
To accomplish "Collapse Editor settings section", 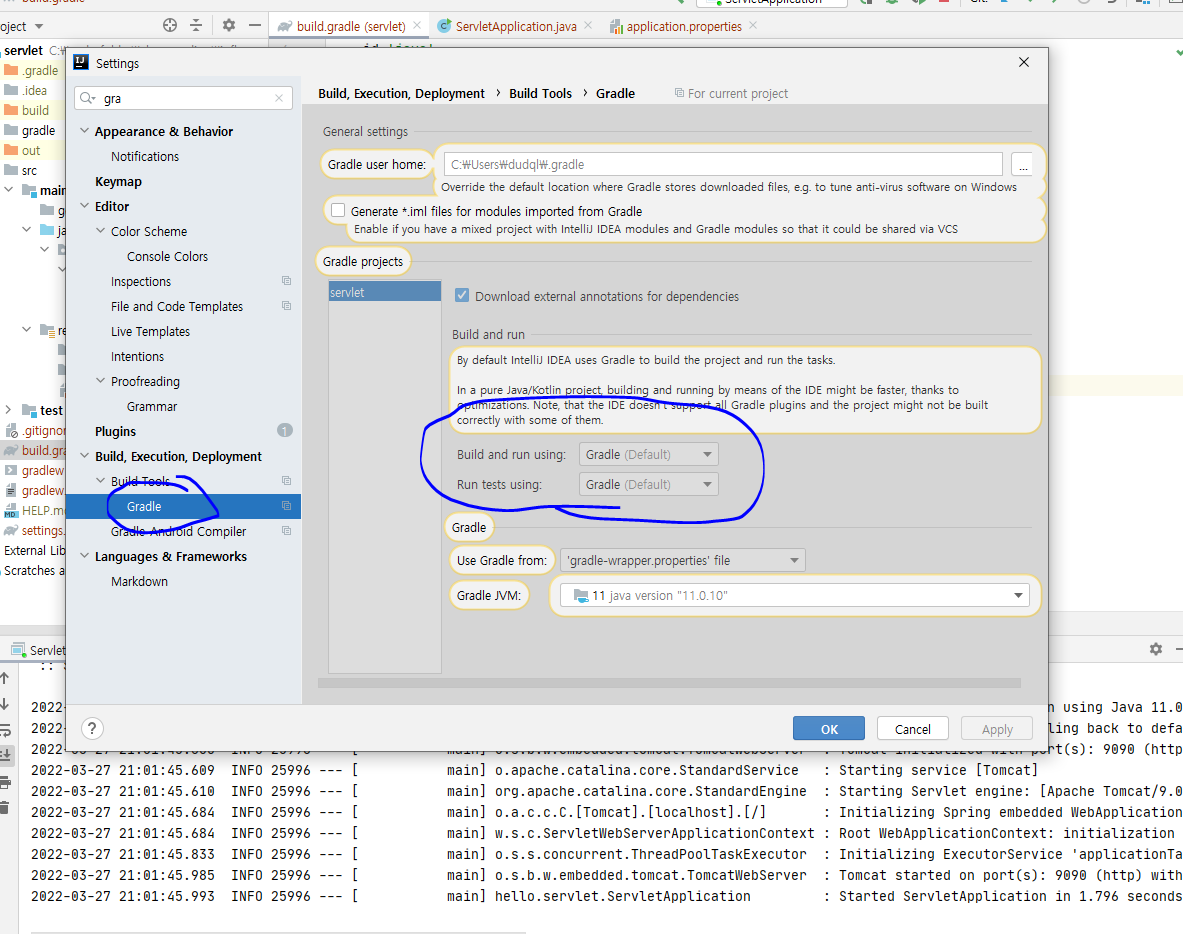I will point(84,206).
